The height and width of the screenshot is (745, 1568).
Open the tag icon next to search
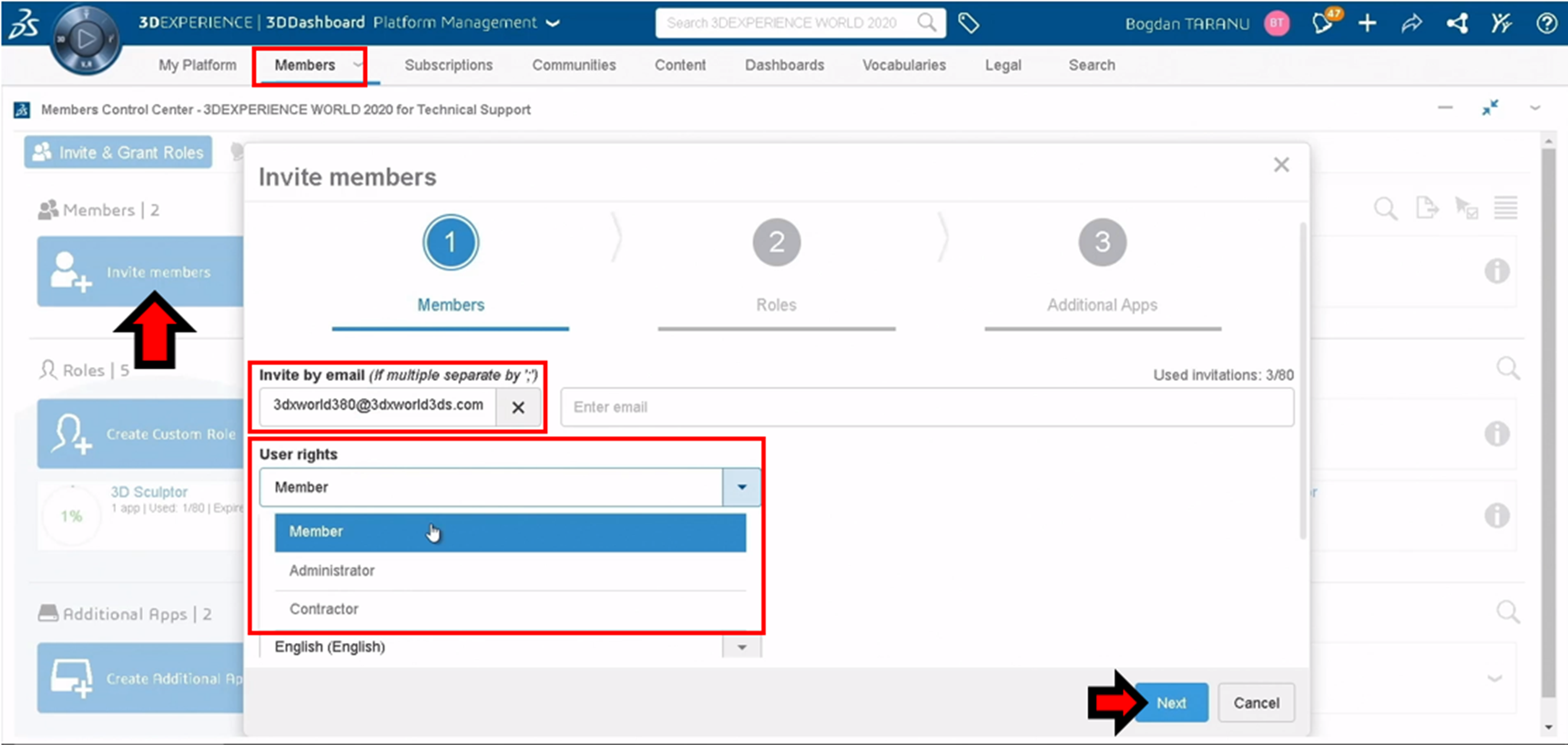point(969,23)
